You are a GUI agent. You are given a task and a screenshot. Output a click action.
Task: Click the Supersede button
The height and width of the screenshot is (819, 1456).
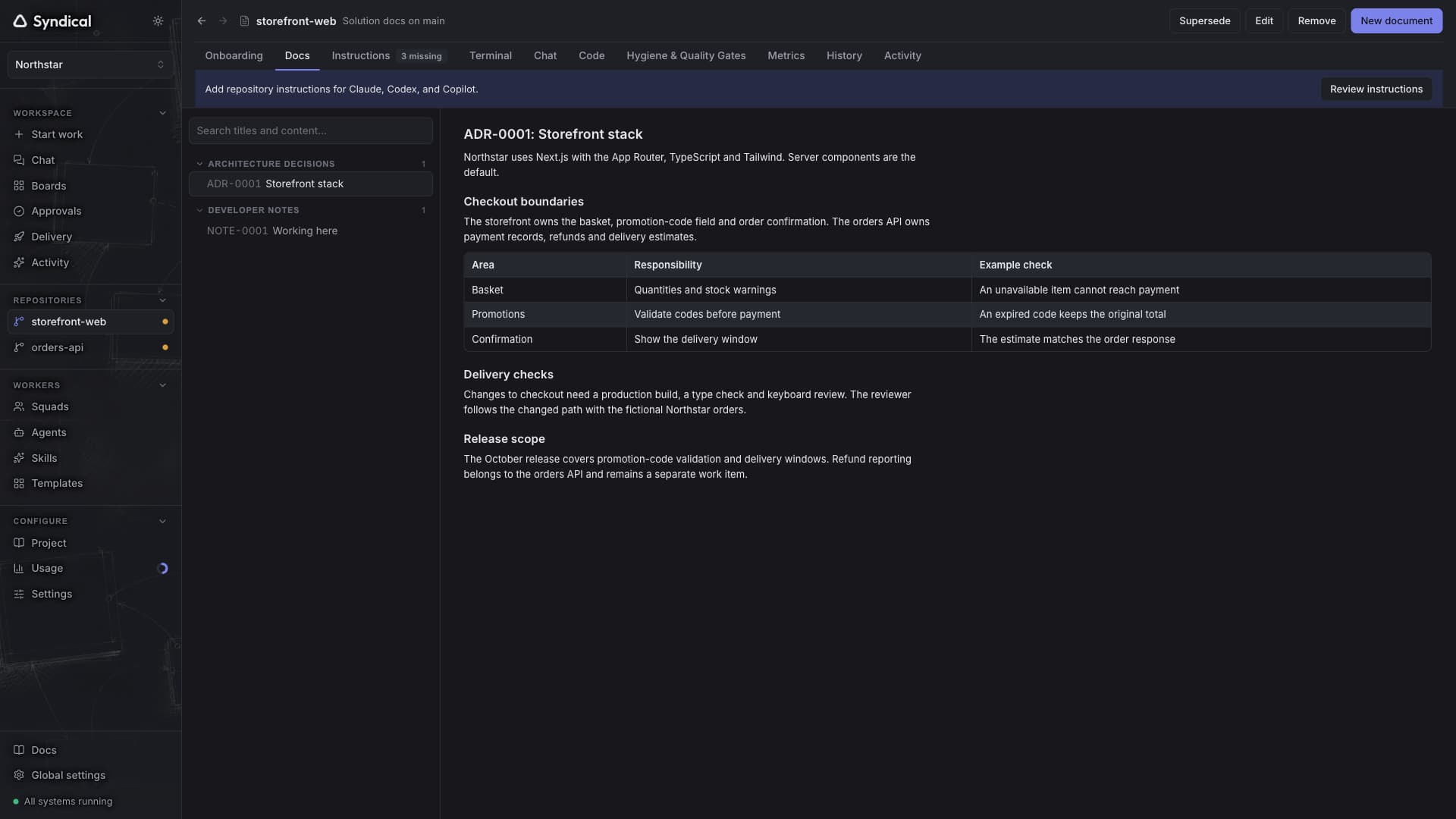(1204, 21)
